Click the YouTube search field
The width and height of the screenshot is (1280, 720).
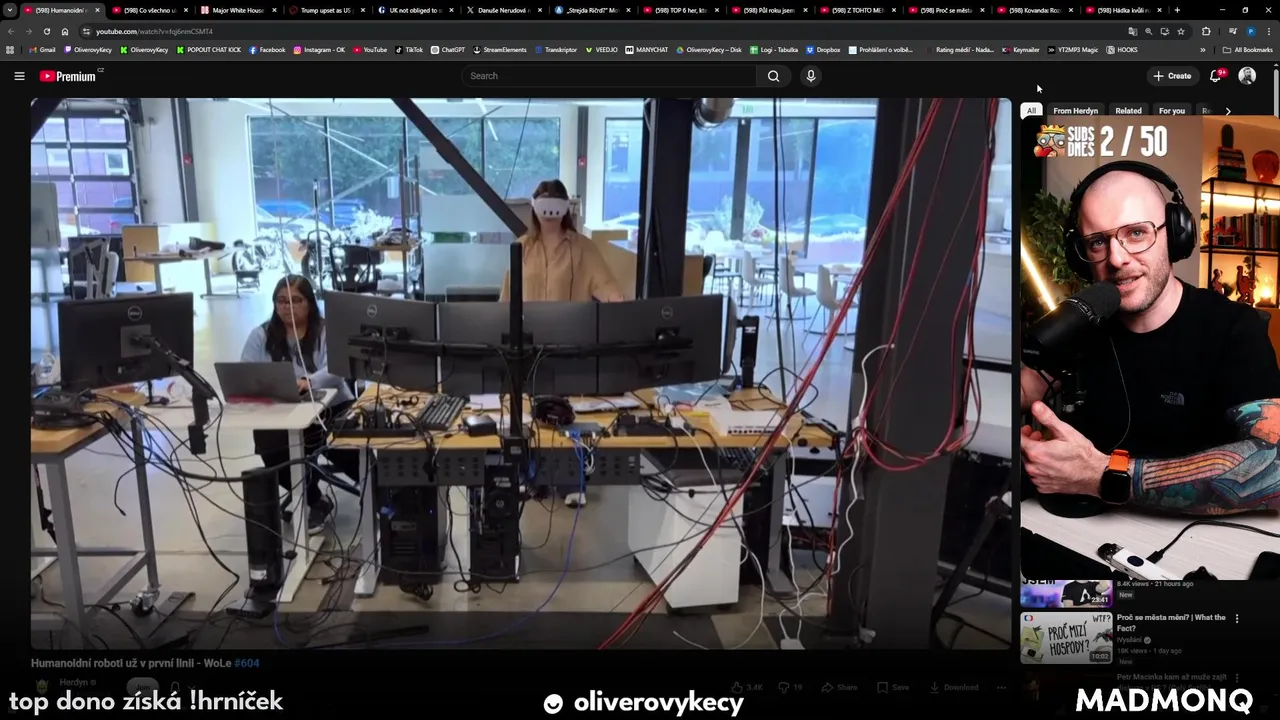(x=610, y=76)
